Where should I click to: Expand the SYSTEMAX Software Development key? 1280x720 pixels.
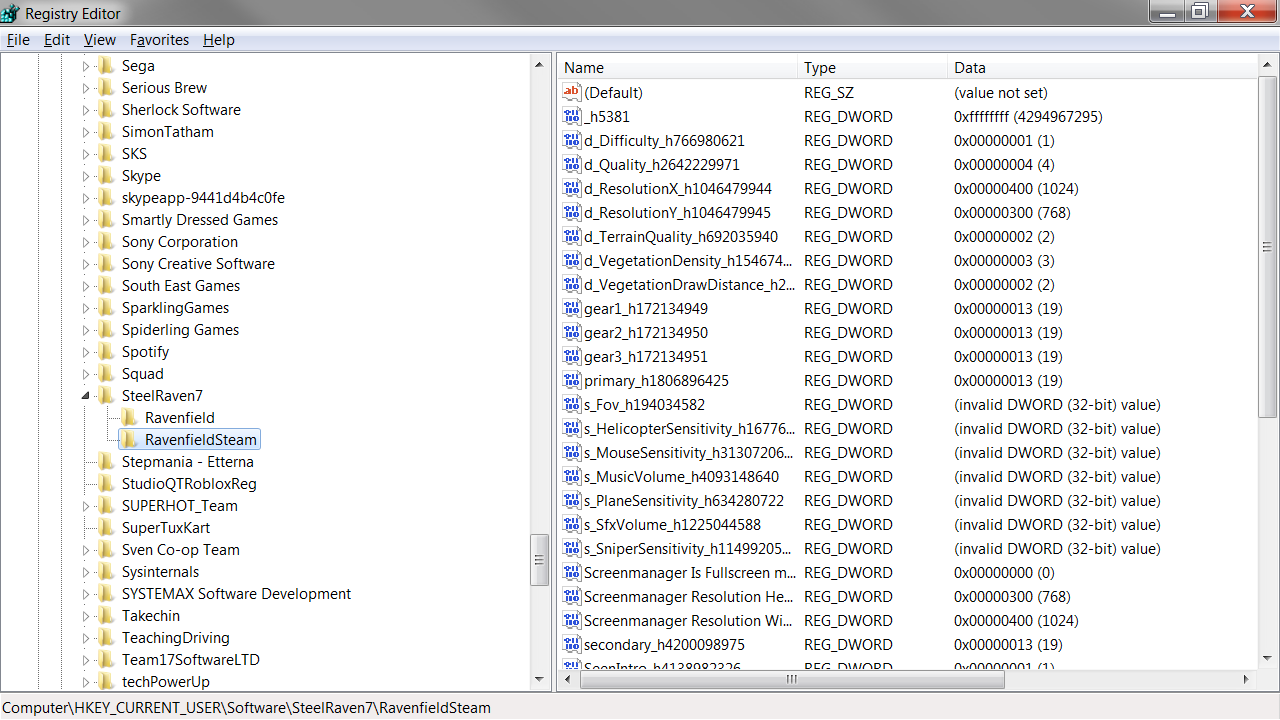pyautogui.click(x=85, y=594)
